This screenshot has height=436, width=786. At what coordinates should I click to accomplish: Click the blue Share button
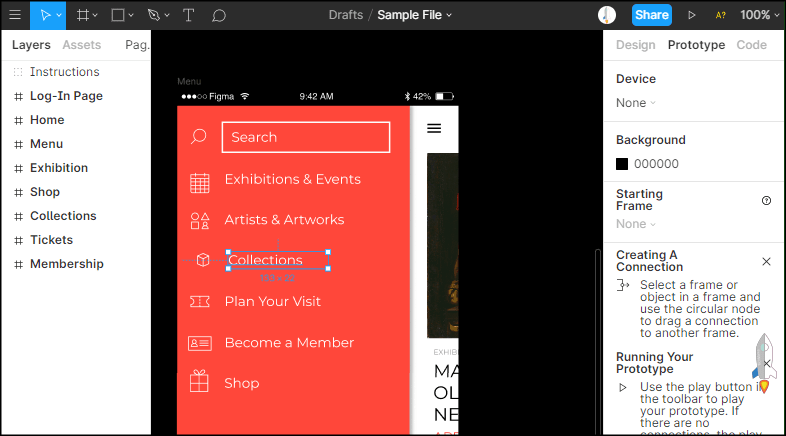(651, 15)
